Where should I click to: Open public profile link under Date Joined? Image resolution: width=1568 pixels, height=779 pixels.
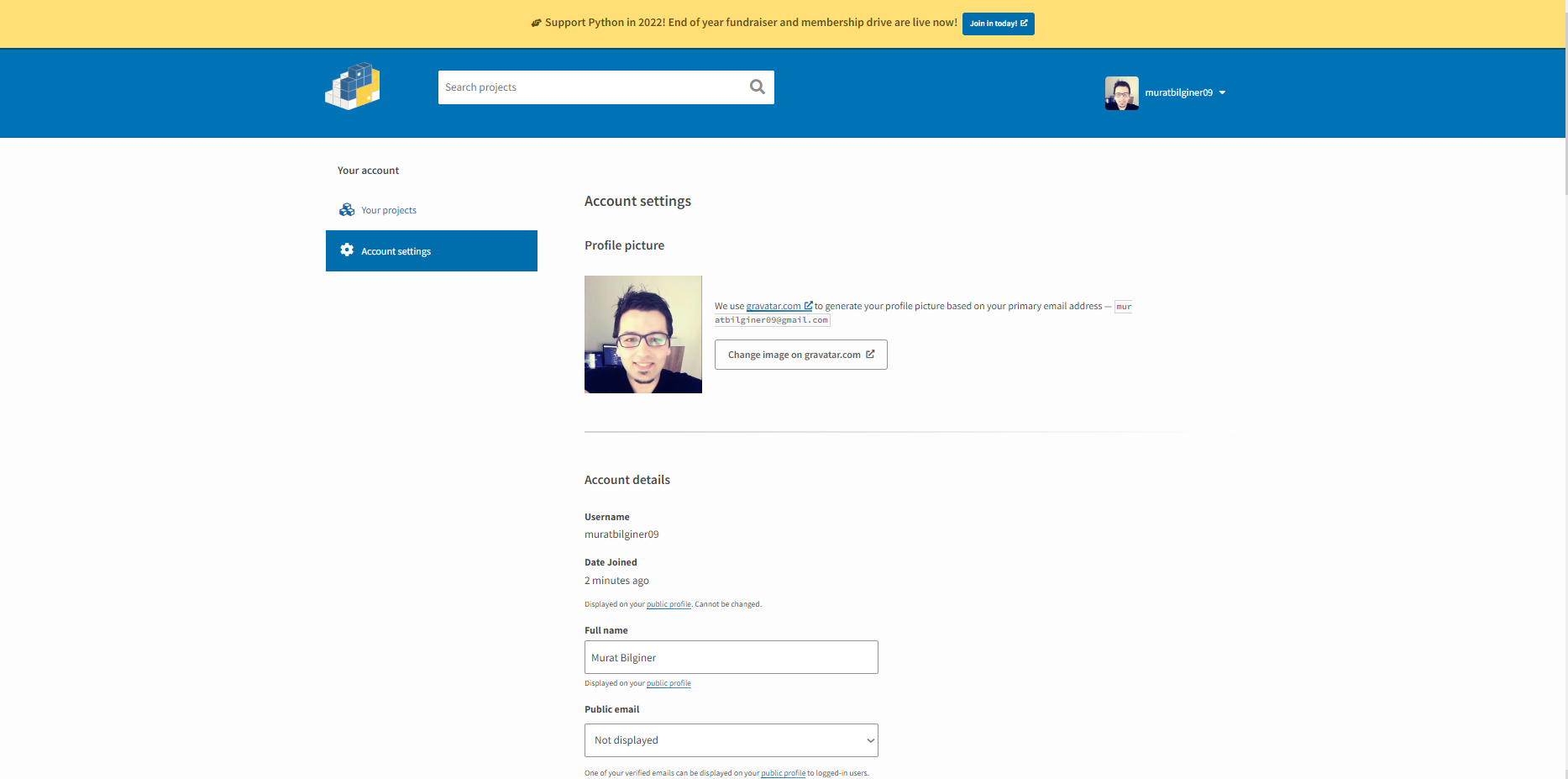[669, 603]
